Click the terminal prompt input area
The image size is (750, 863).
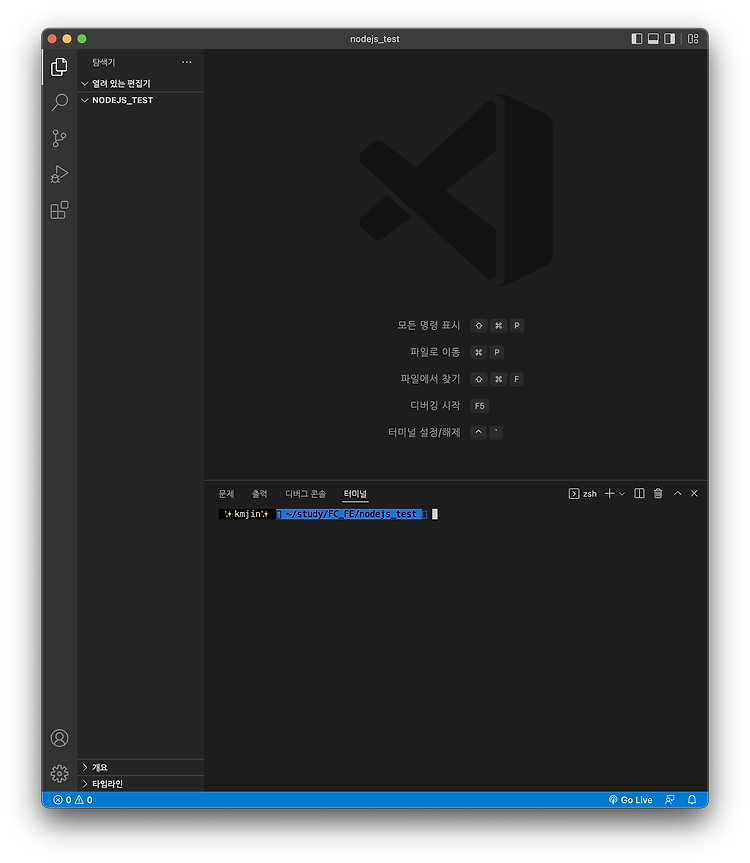(x=435, y=514)
